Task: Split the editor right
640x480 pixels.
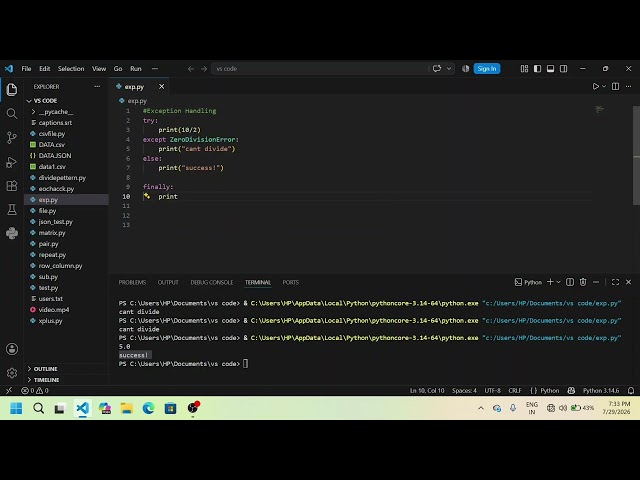Action: click(x=616, y=87)
